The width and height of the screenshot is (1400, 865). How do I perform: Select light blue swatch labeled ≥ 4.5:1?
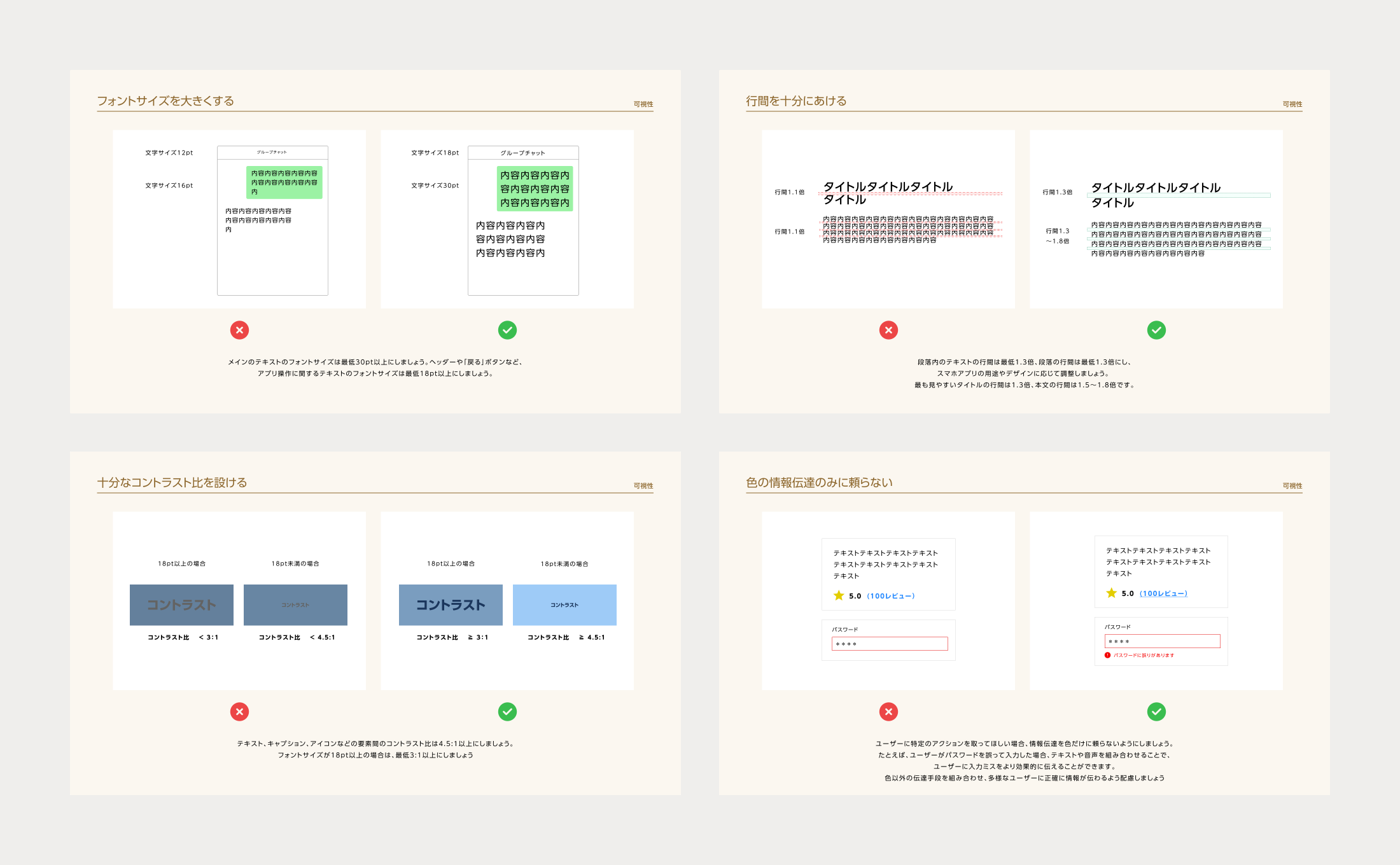(x=564, y=605)
